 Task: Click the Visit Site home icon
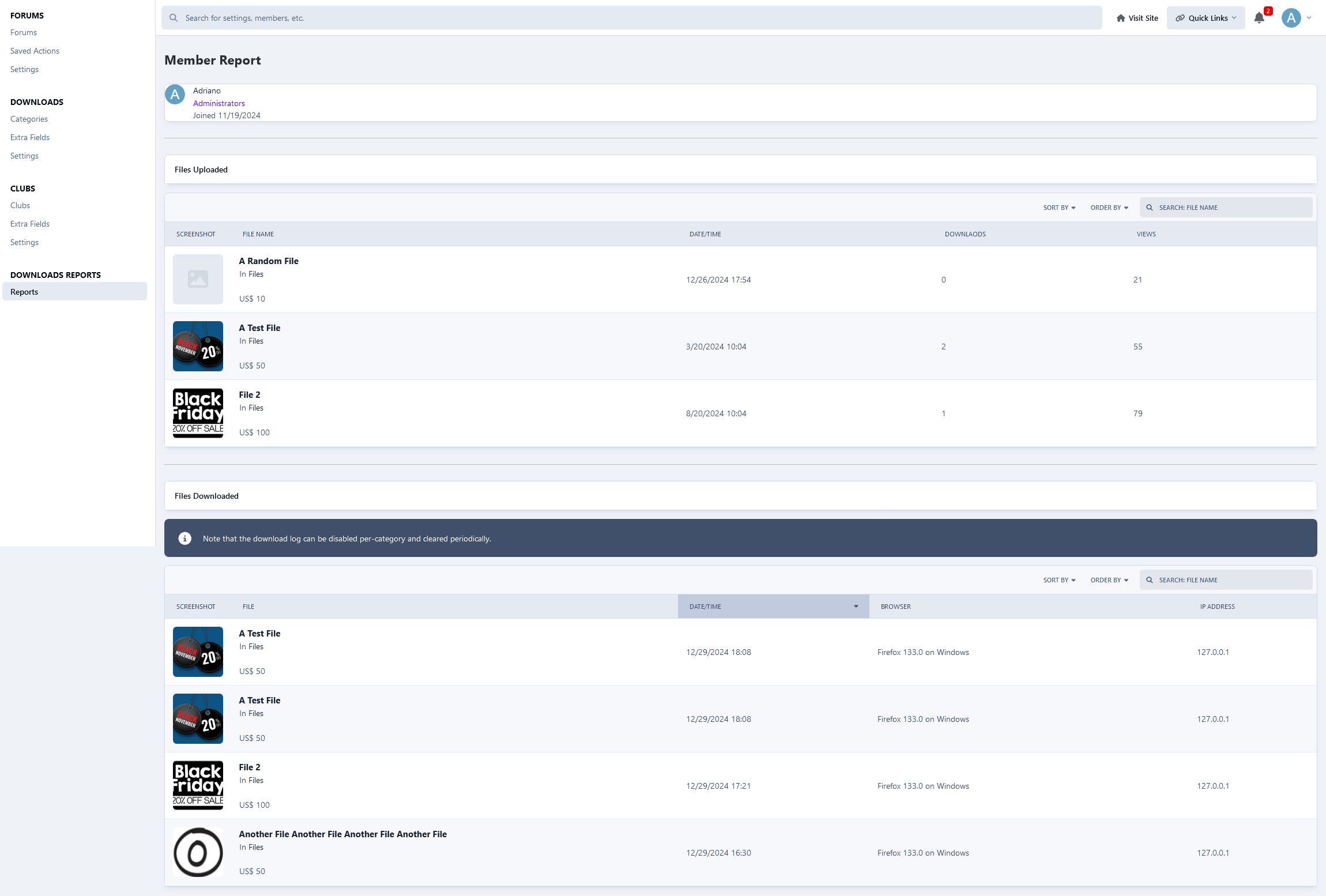(x=1121, y=18)
